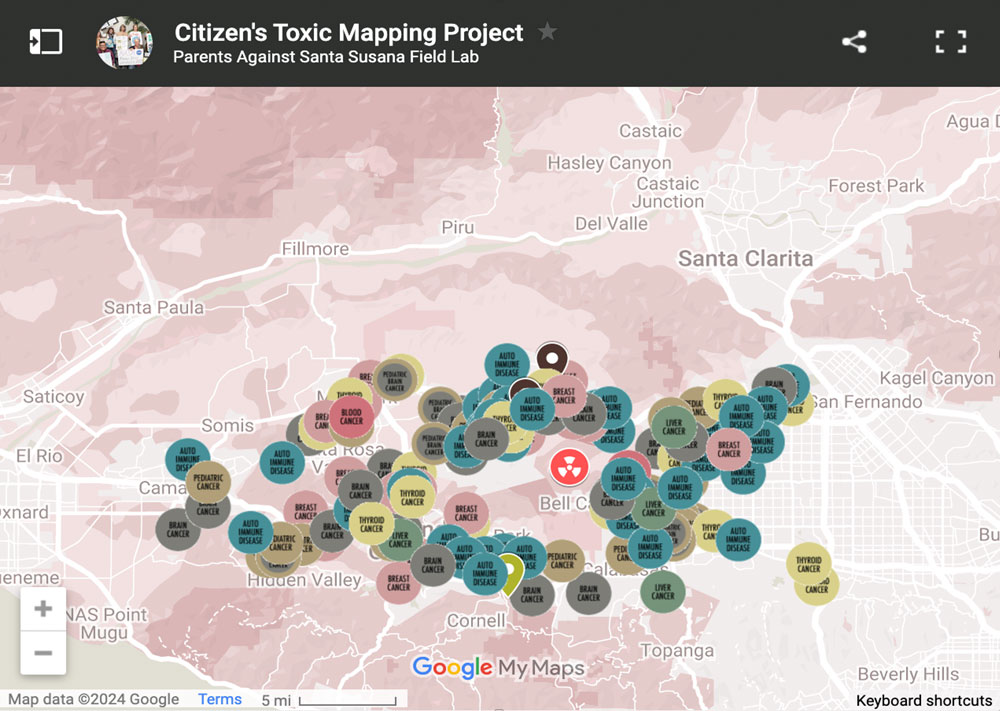Enter fullscreen map view
Image resolution: width=1000 pixels, height=711 pixels.
[950, 41]
